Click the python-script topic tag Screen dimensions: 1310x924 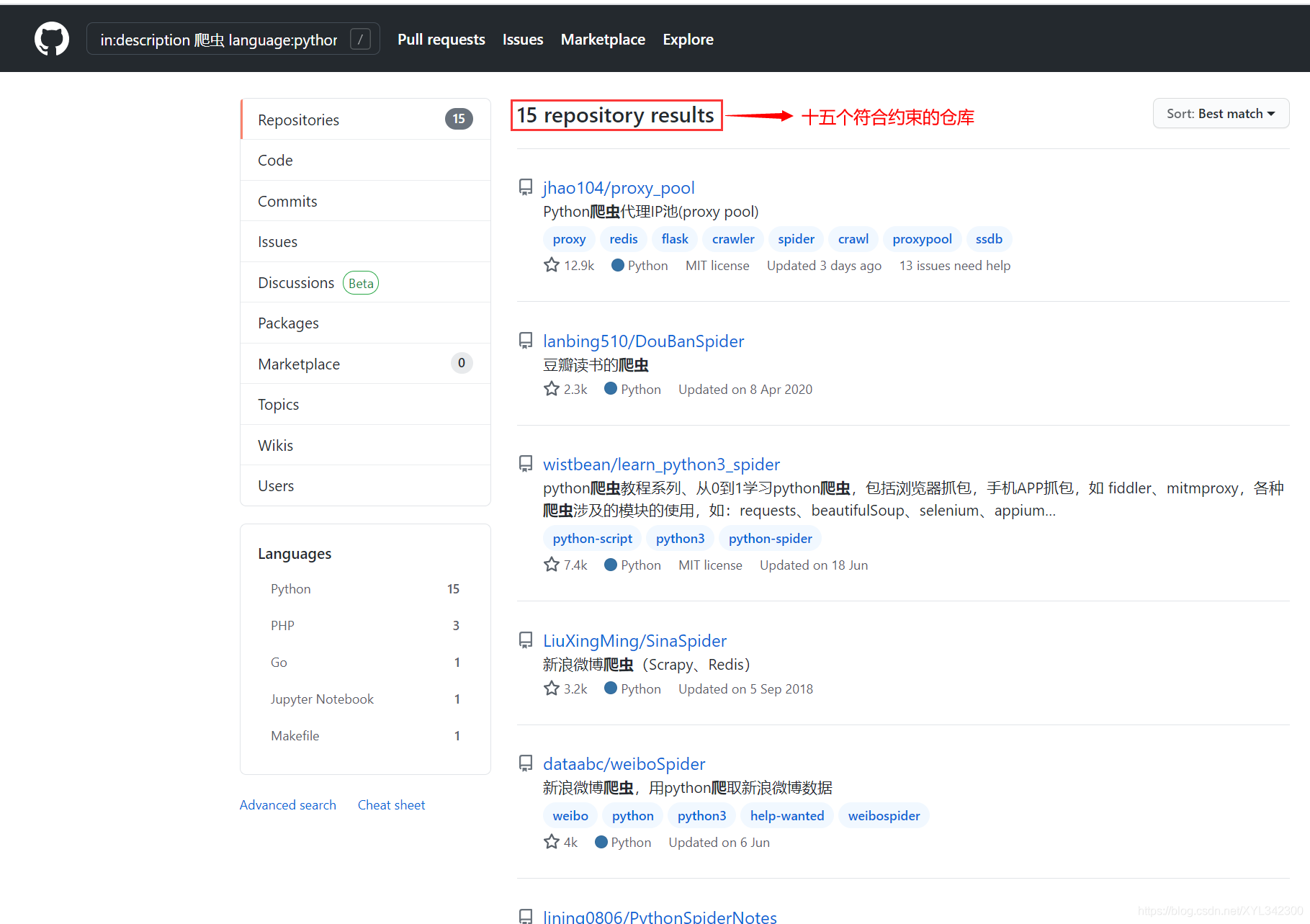point(592,539)
